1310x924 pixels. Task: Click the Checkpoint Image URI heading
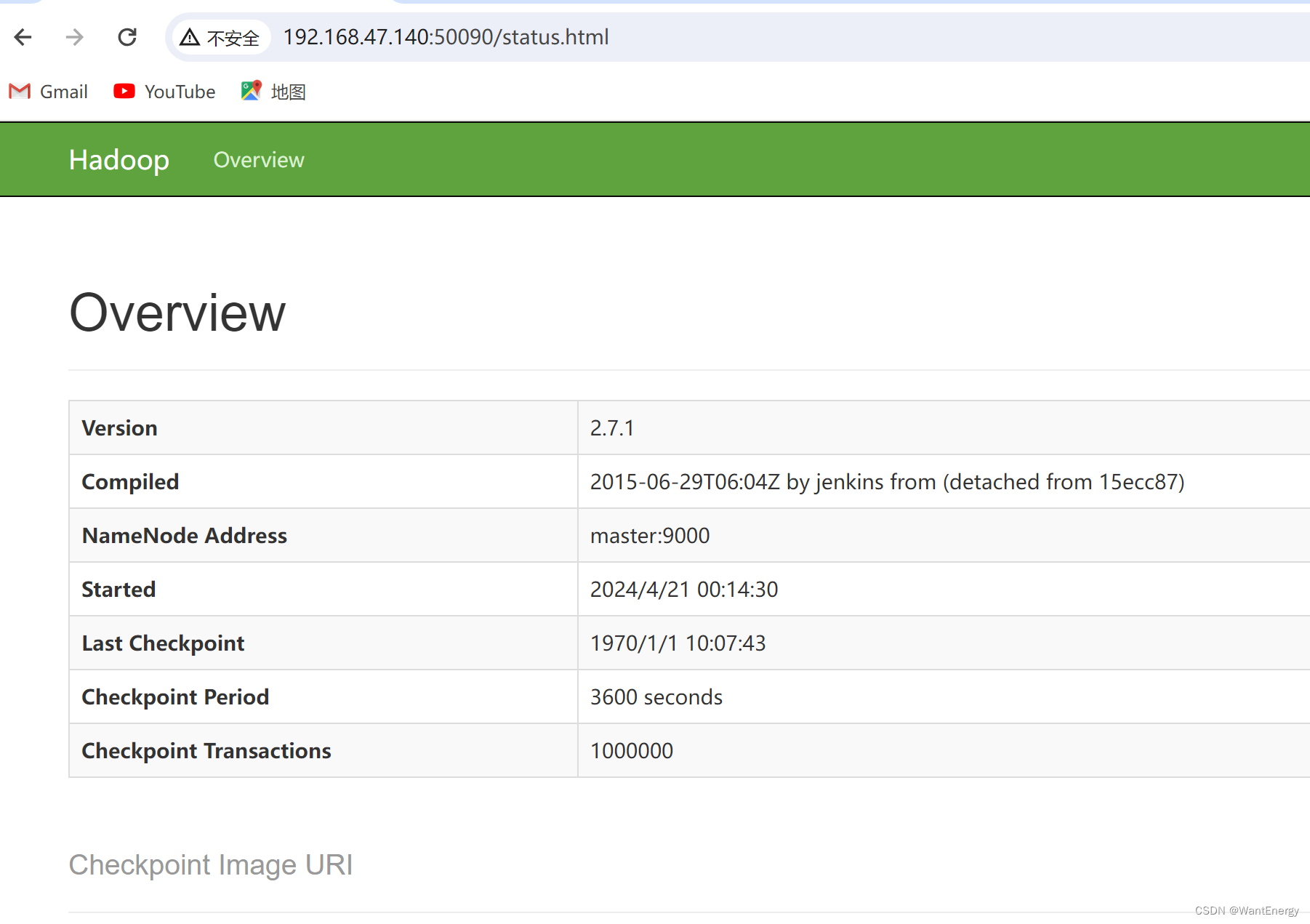(x=211, y=865)
